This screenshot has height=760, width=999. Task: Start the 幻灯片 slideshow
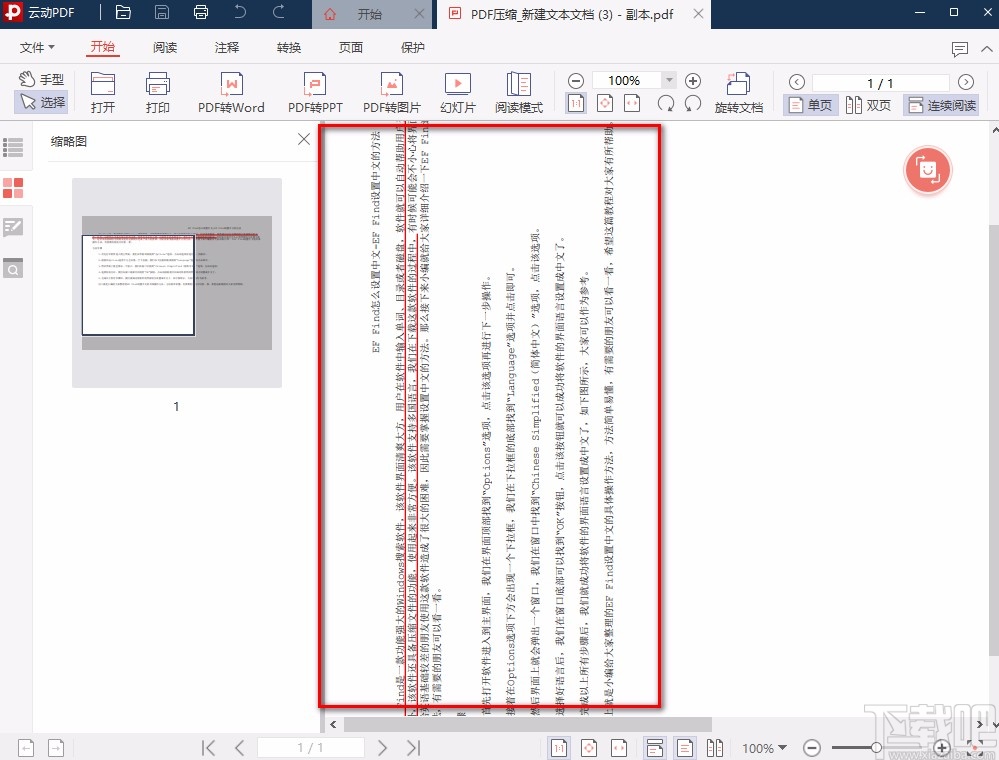click(x=457, y=93)
